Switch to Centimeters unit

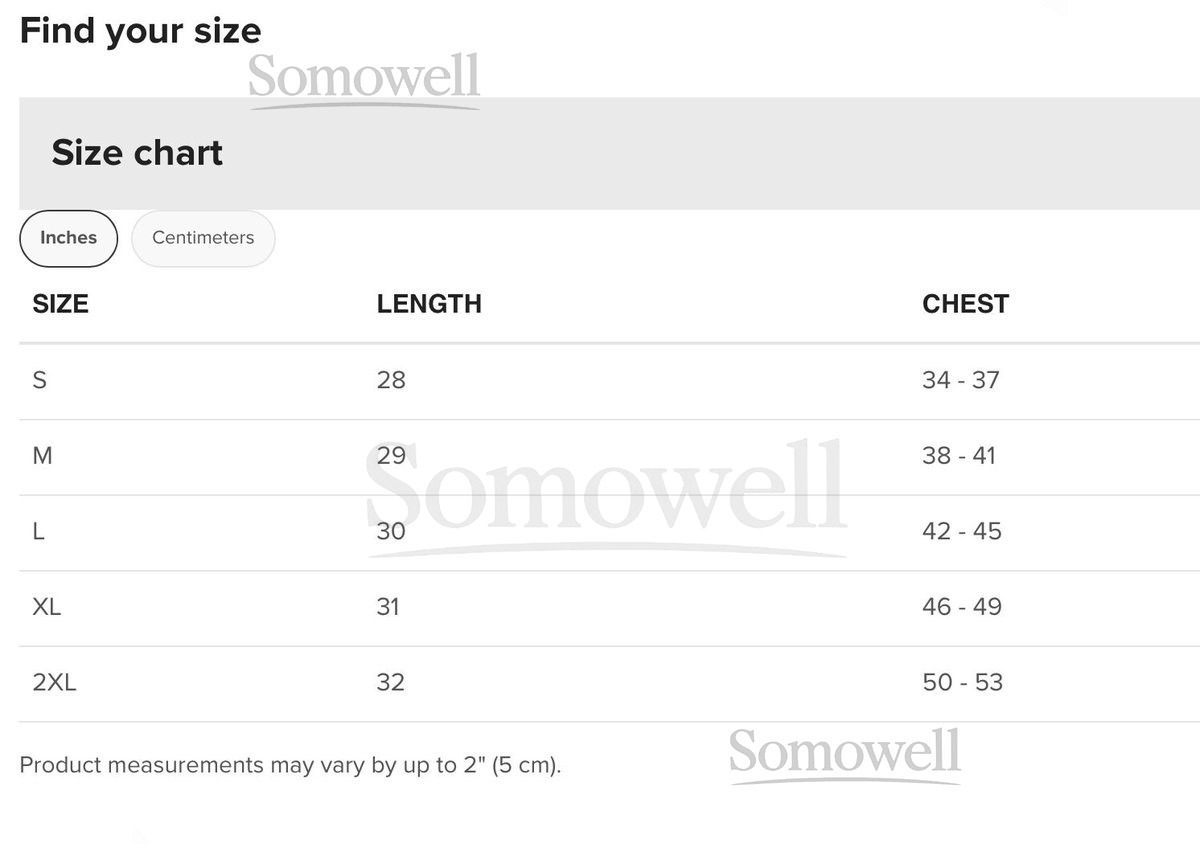pos(203,238)
